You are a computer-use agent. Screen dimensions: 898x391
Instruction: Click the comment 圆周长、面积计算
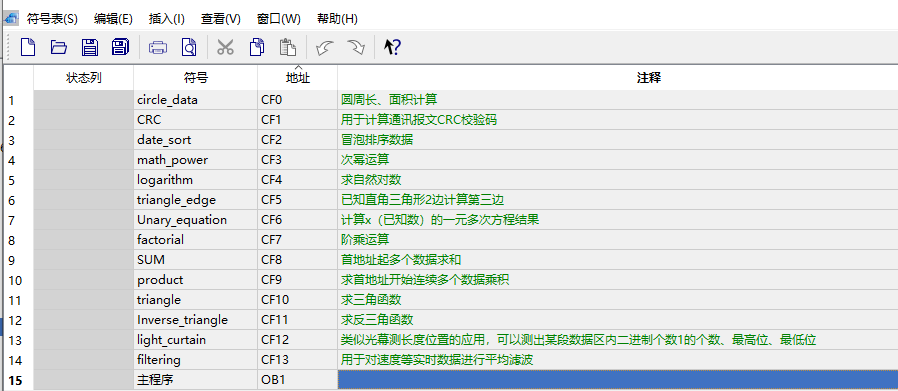point(389,100)
